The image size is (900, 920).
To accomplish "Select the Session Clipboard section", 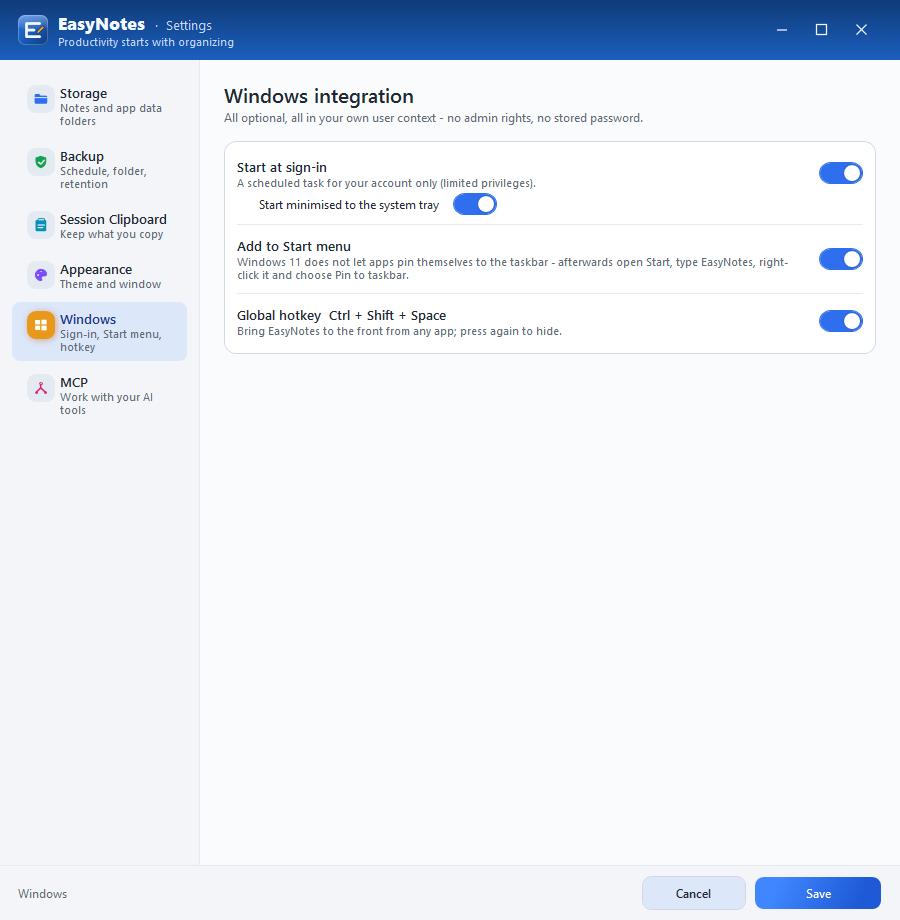I will click(99, 226).
